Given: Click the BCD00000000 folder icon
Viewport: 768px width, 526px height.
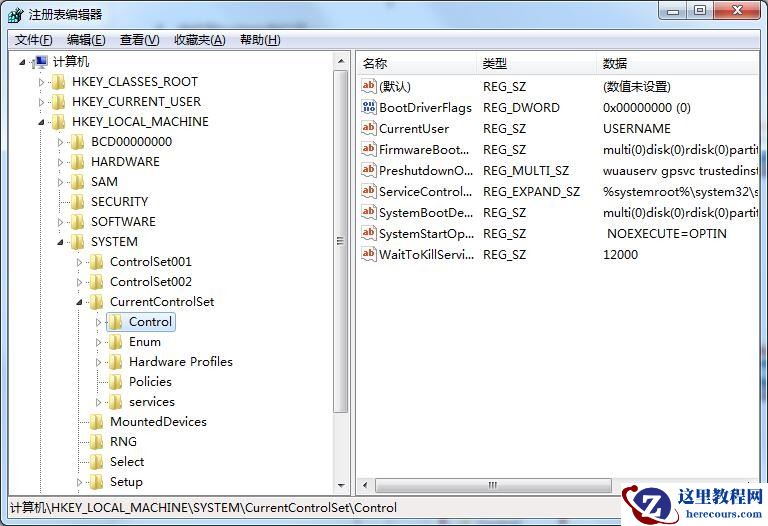Looking at the screenshot, I should pyautogui.click(x=77, y=142).
